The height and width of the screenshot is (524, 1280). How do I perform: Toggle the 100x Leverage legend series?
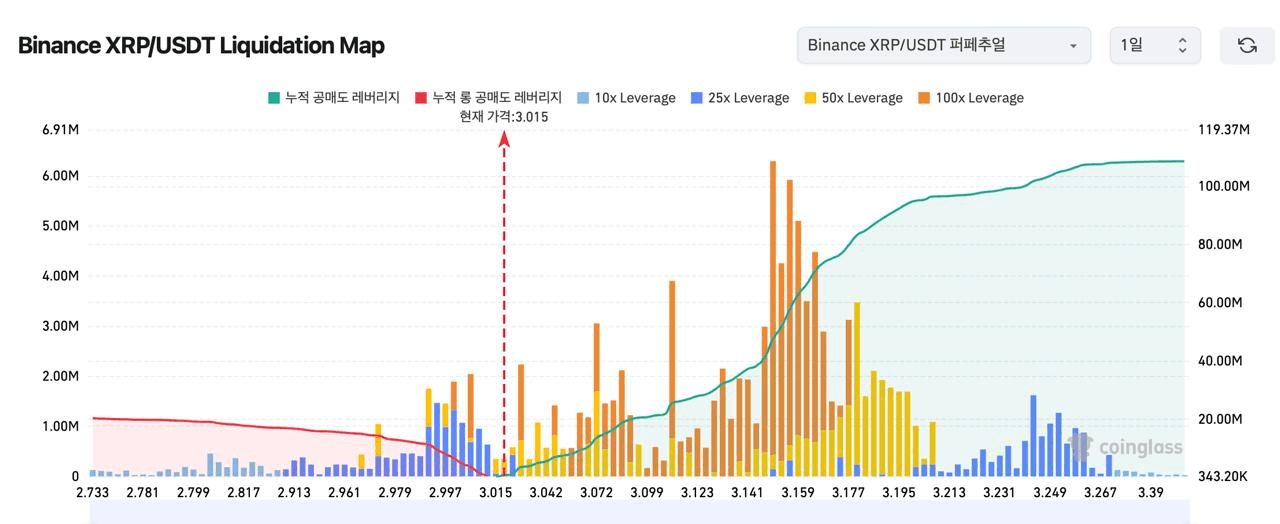coord(970,98)
